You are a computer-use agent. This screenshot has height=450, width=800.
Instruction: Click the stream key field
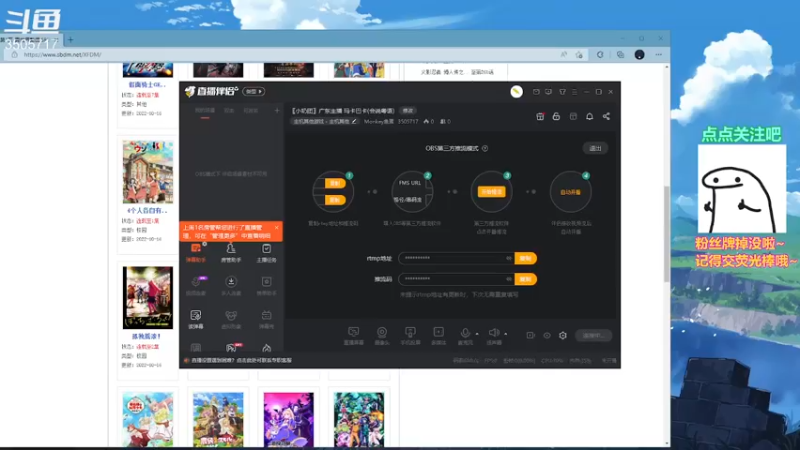[x=456, y=279]
